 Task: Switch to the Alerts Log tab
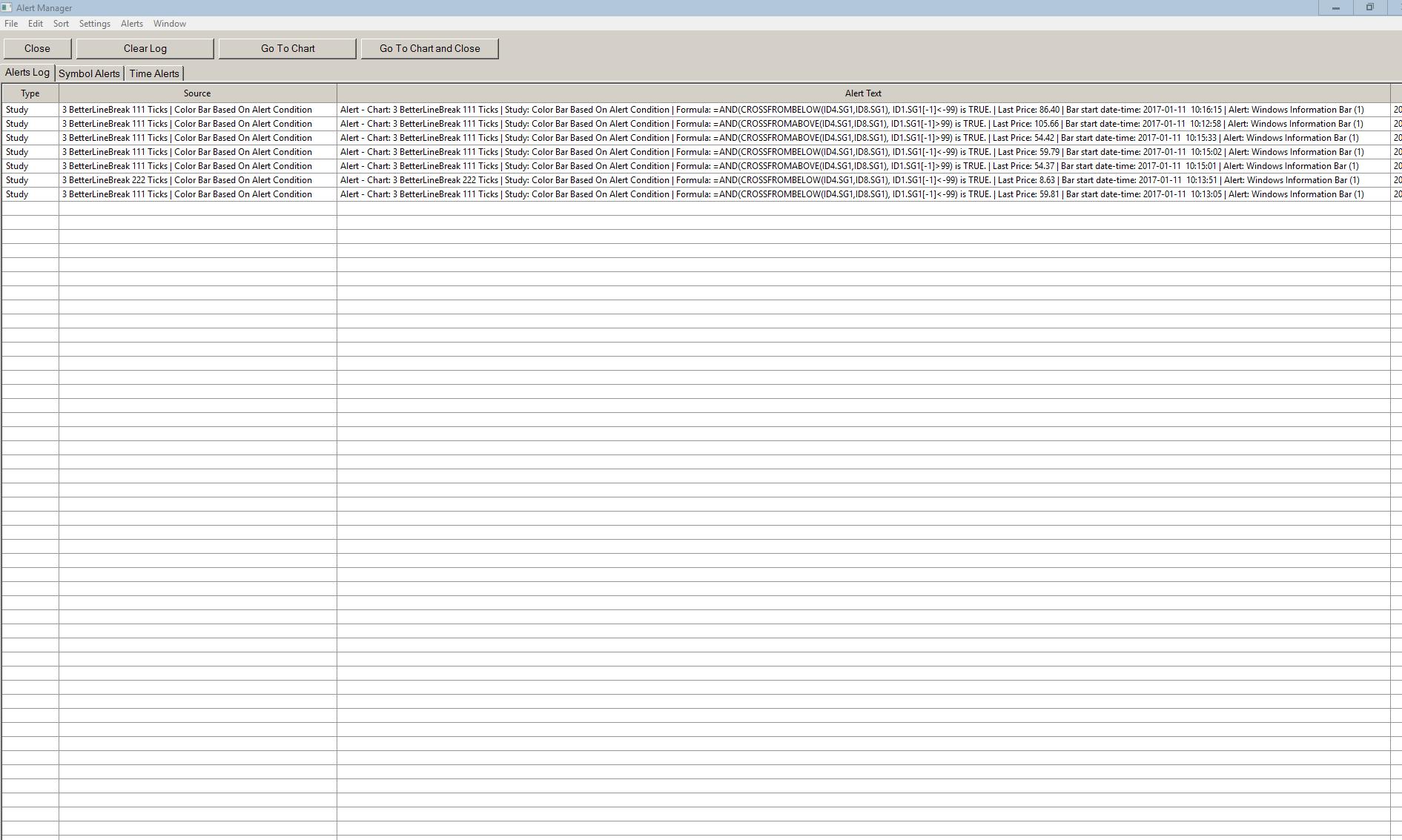point(27,73)
